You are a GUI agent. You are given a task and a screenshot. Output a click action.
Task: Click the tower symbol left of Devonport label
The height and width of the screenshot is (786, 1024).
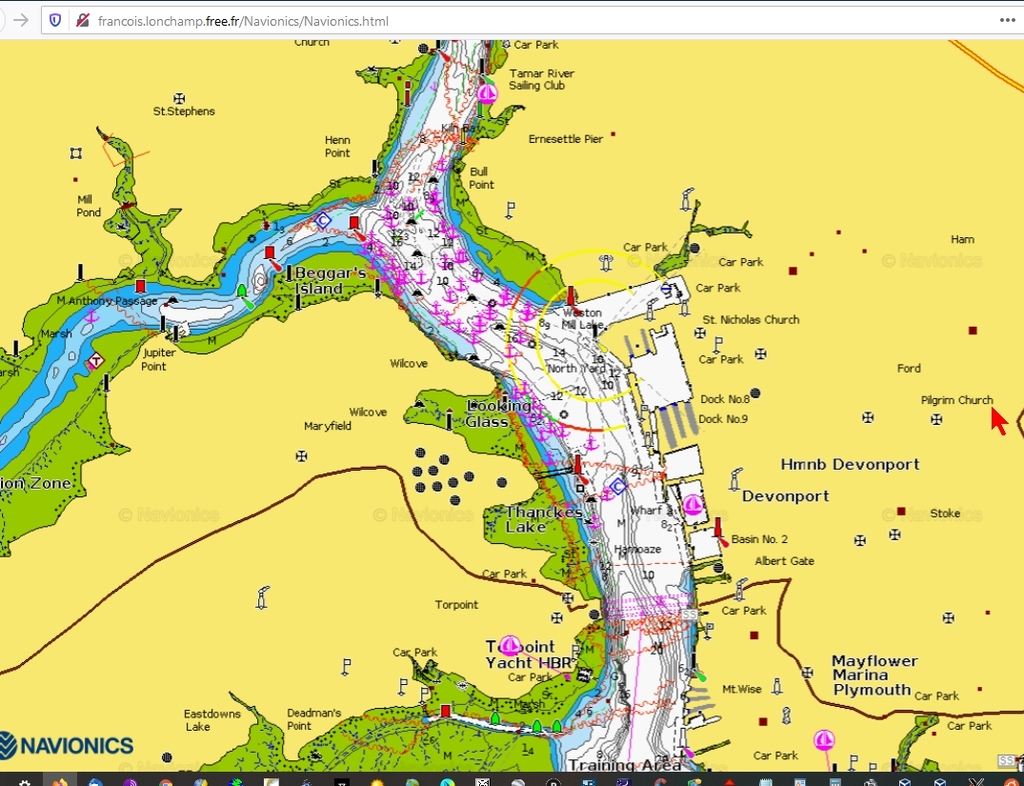735,479
